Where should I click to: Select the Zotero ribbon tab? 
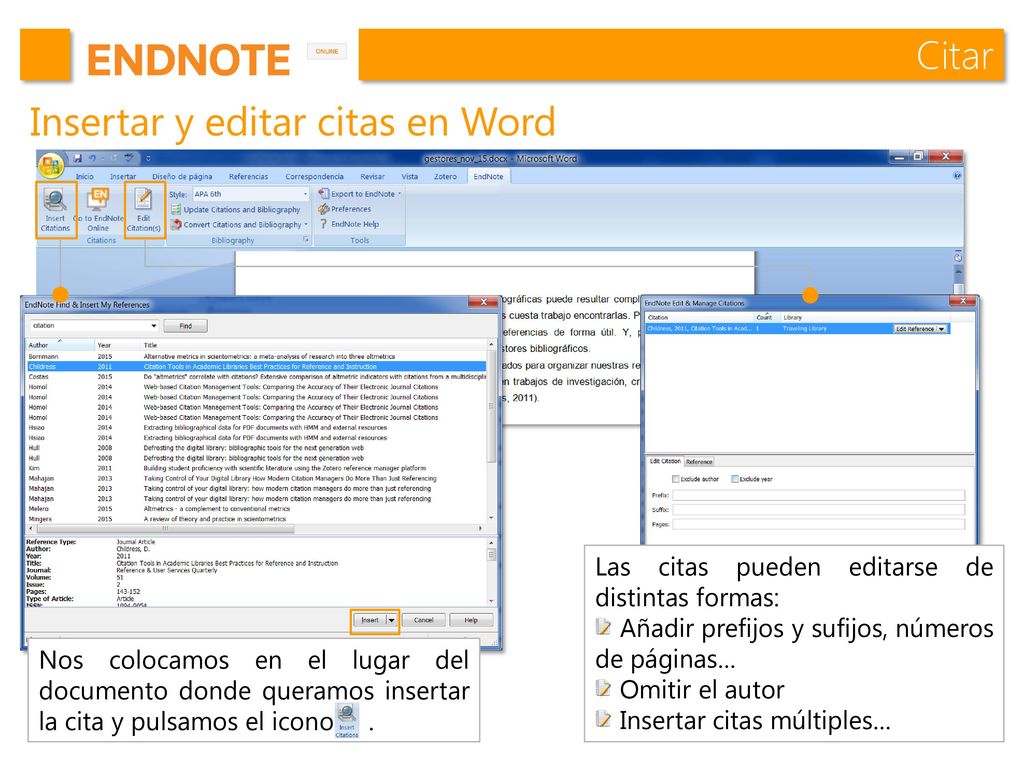445,177
